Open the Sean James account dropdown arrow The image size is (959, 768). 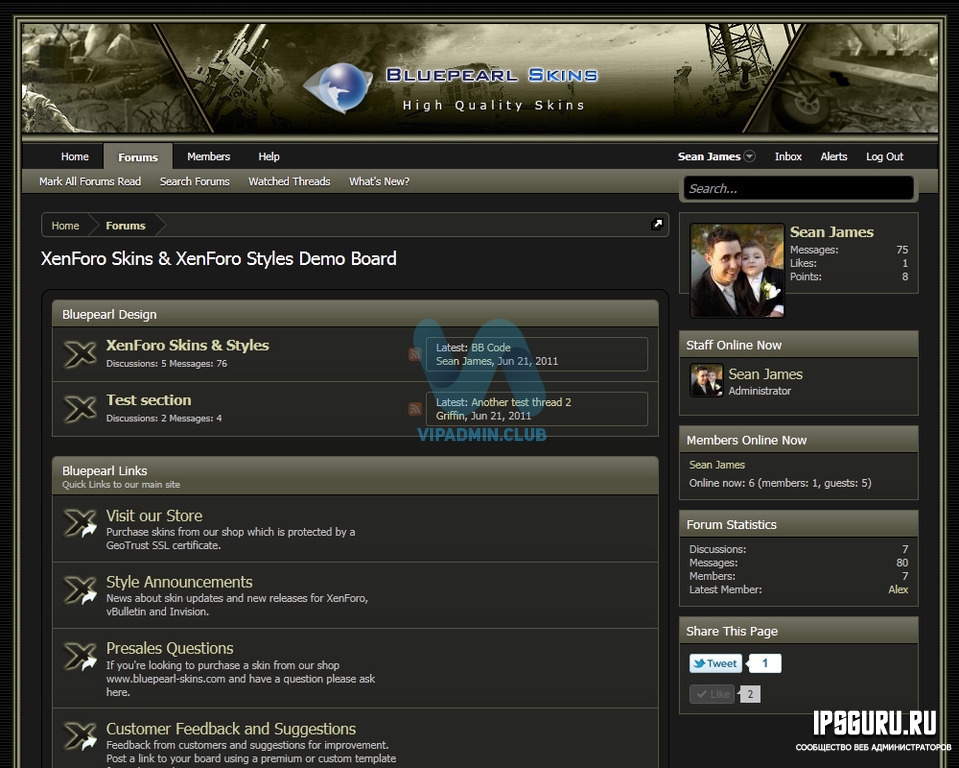(749, 157)
